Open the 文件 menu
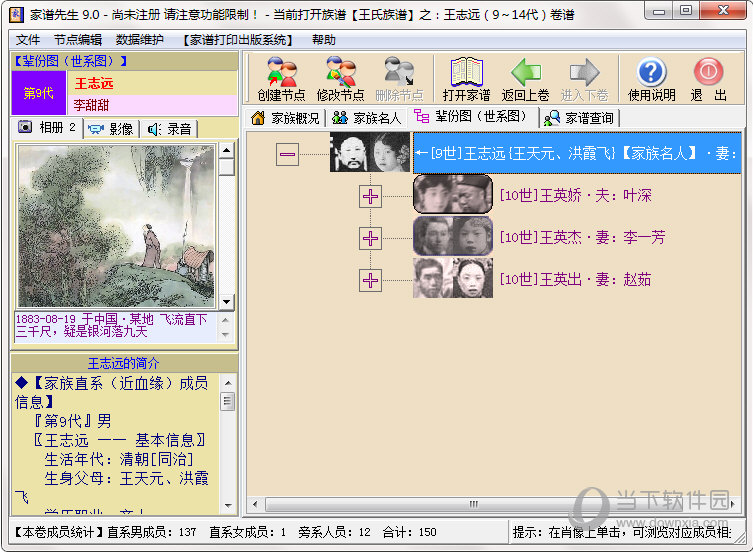This screenshot has width=753, height=552. click(28, 40)
